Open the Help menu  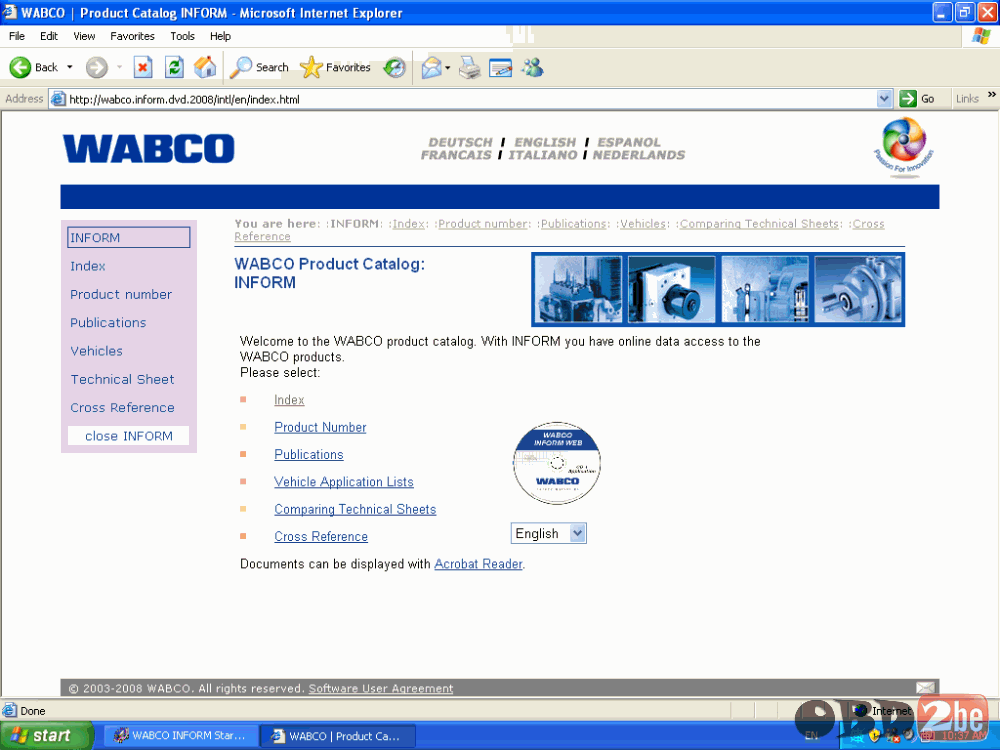[220, 36]
